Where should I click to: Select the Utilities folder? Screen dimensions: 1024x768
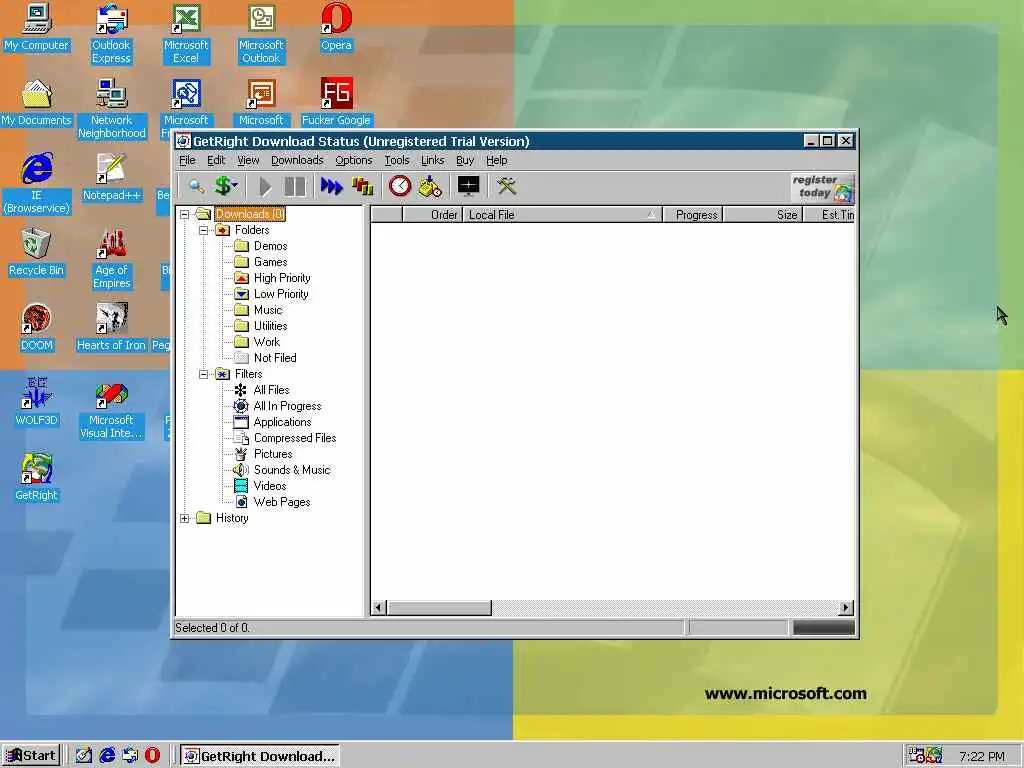pyautogui.click(x=270, y=326)
